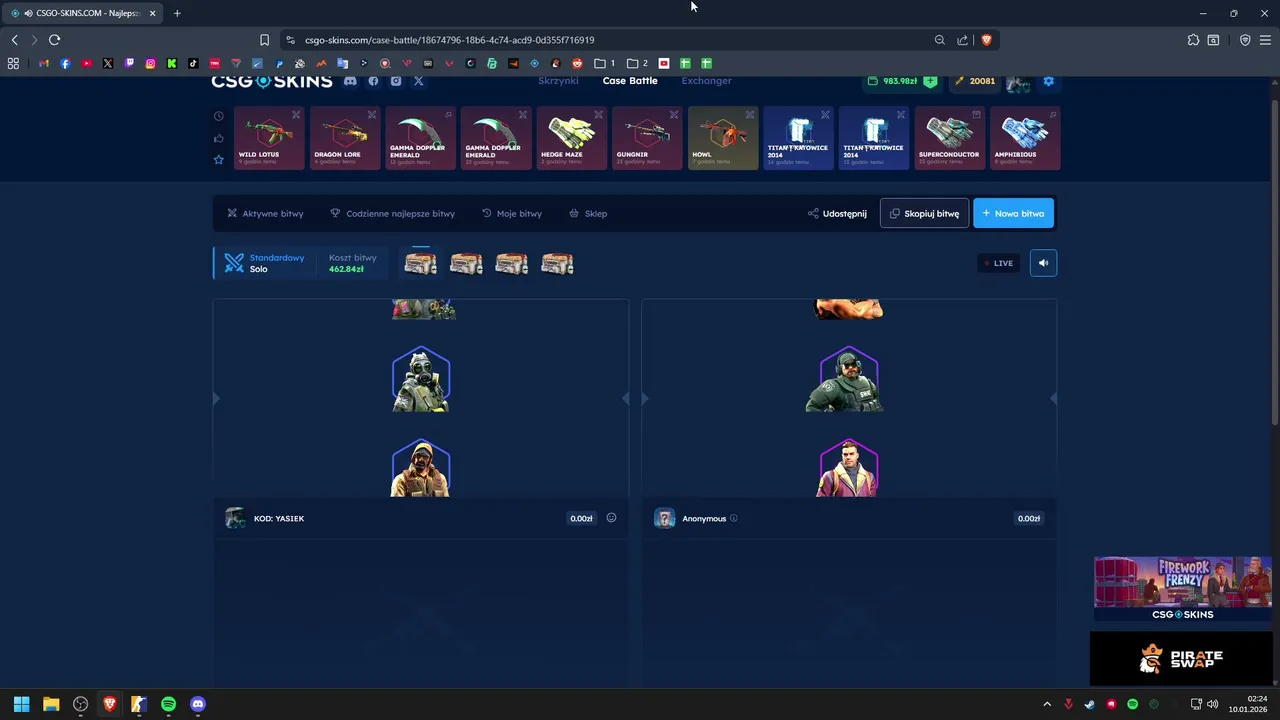Image resolution: width=1280 pixels, height=720 pixels.
Task: Open the Amphibious gloves drop card
Action: click(x=1025, y=138)
